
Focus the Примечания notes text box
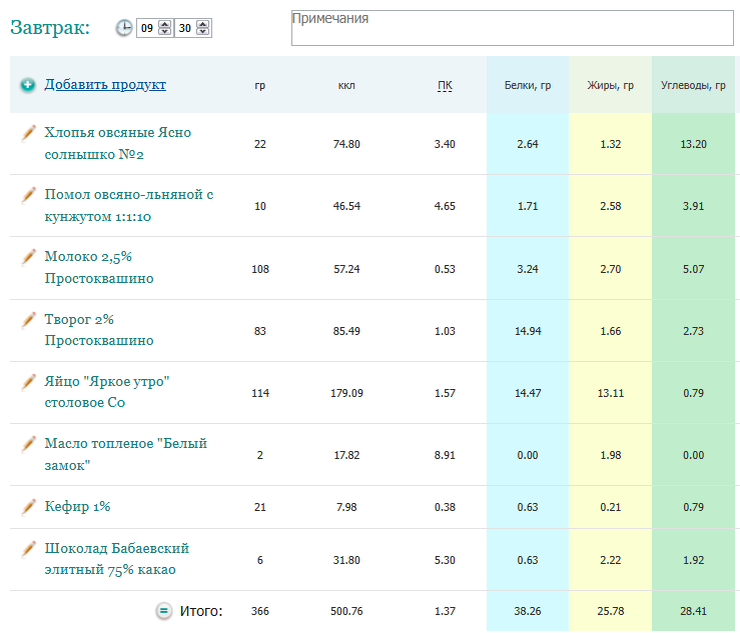pos(512,28)
